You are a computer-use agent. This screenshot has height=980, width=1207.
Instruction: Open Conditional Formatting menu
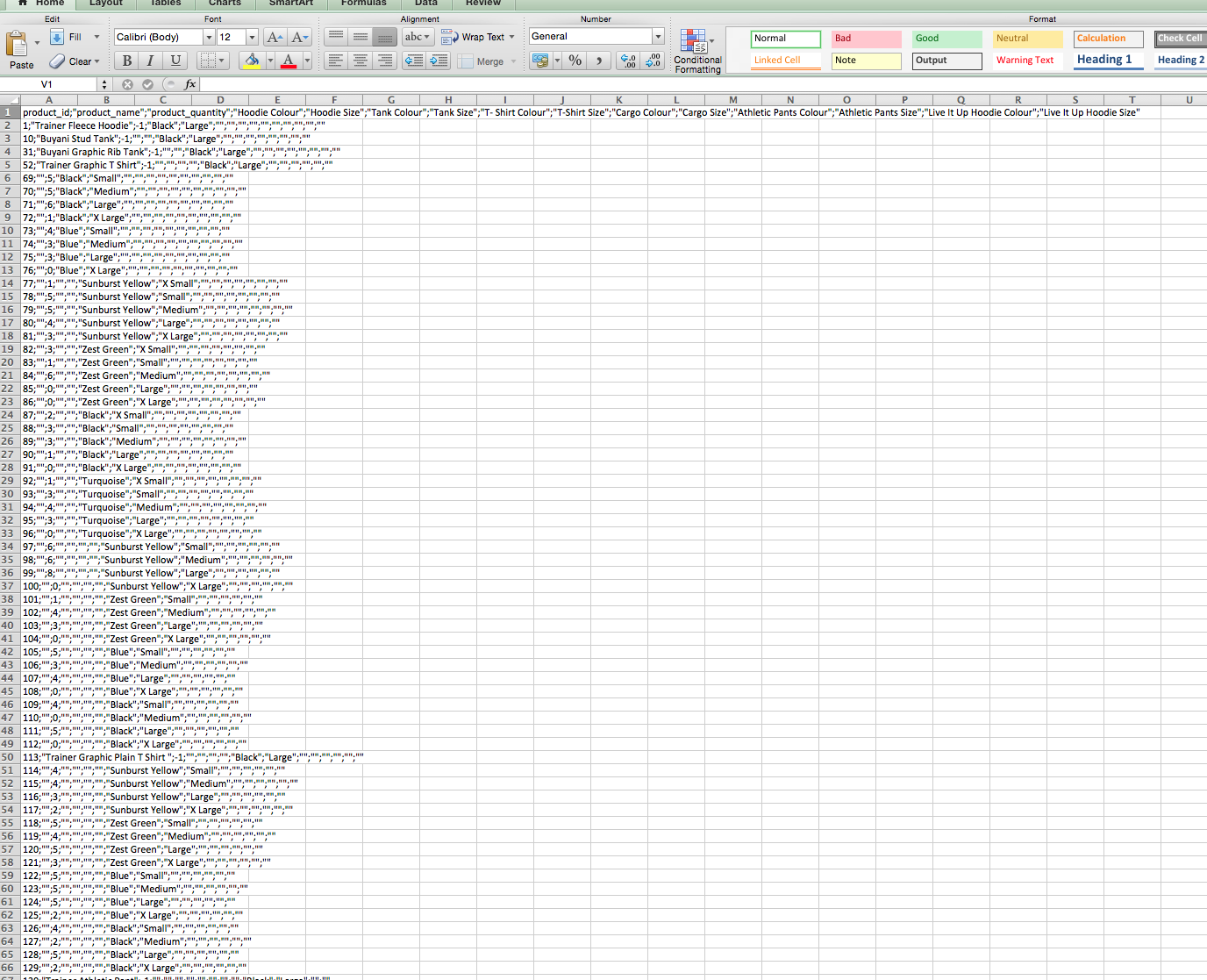tap(697, 52)
